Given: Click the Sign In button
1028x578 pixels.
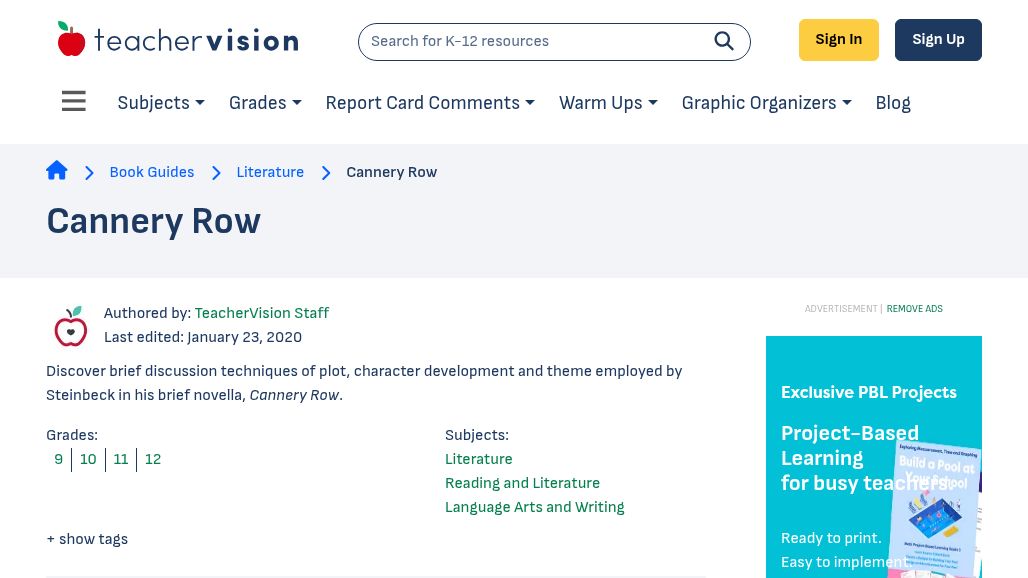Looking at the screenshot, I should (839, 40).
